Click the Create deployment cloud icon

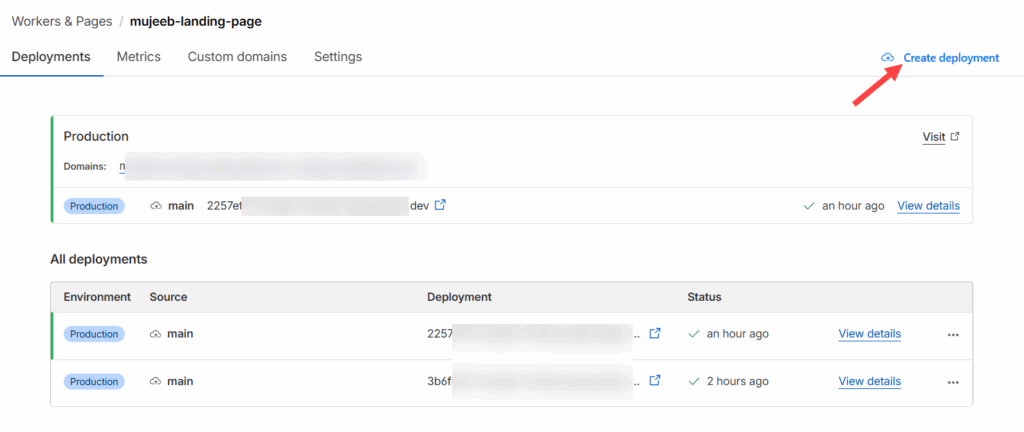[x=887, y=58]
